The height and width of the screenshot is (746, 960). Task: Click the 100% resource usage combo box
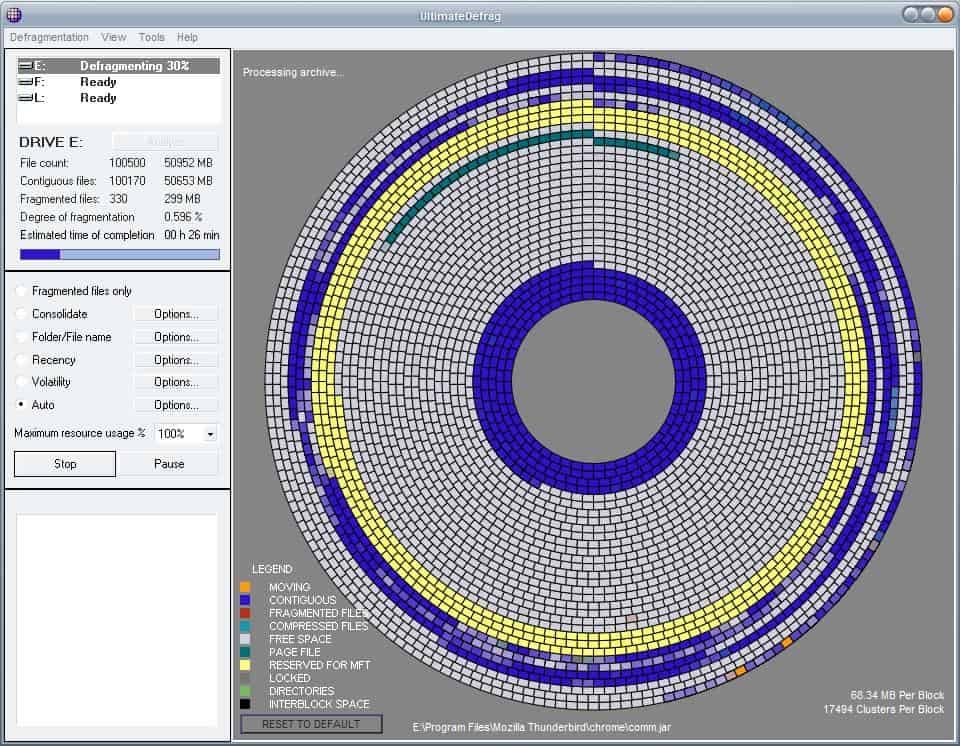[x=186, y=434]
